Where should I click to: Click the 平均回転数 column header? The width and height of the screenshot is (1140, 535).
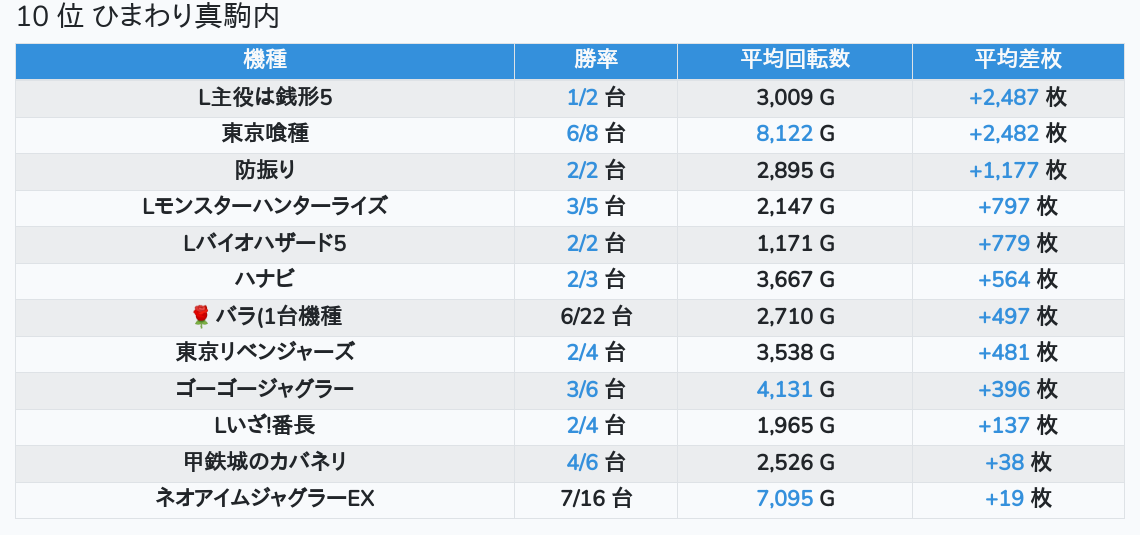(795, 59)
